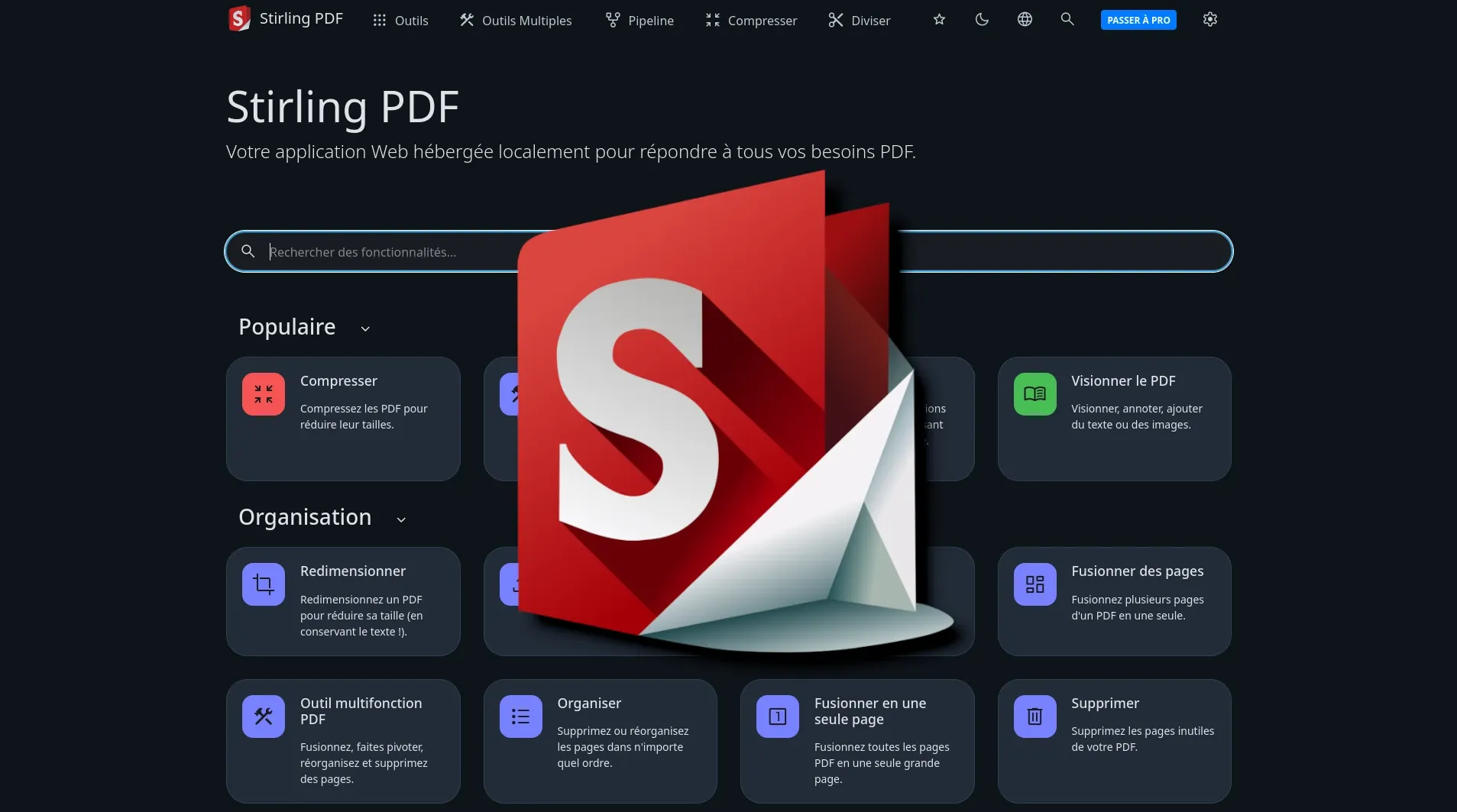This screenshot has height=812, width=1457.
Task: Open search with the magnifier icon
Action: pyautogui.click(x=1067, y=19)
